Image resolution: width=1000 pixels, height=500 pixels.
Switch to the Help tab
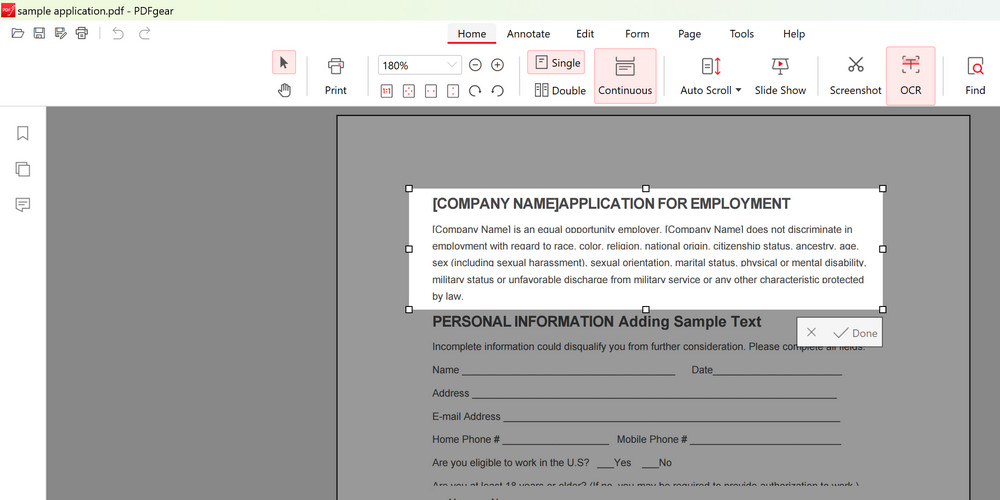(794, 34)
